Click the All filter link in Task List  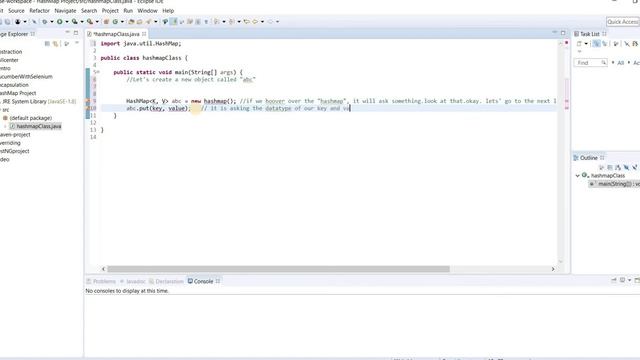click(x=621, y=62)
